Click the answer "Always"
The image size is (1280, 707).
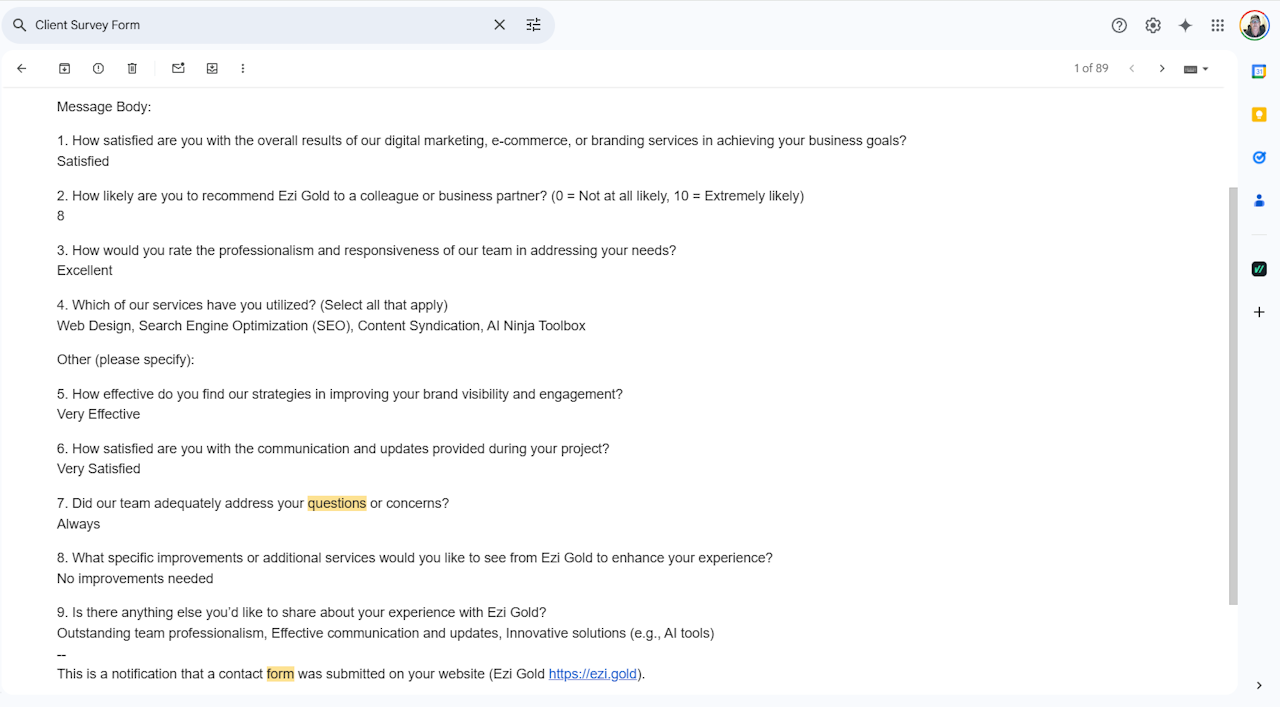79,524
